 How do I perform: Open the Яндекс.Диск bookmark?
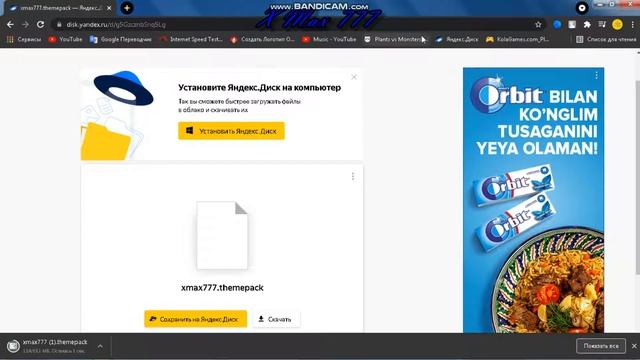(456, 40)
